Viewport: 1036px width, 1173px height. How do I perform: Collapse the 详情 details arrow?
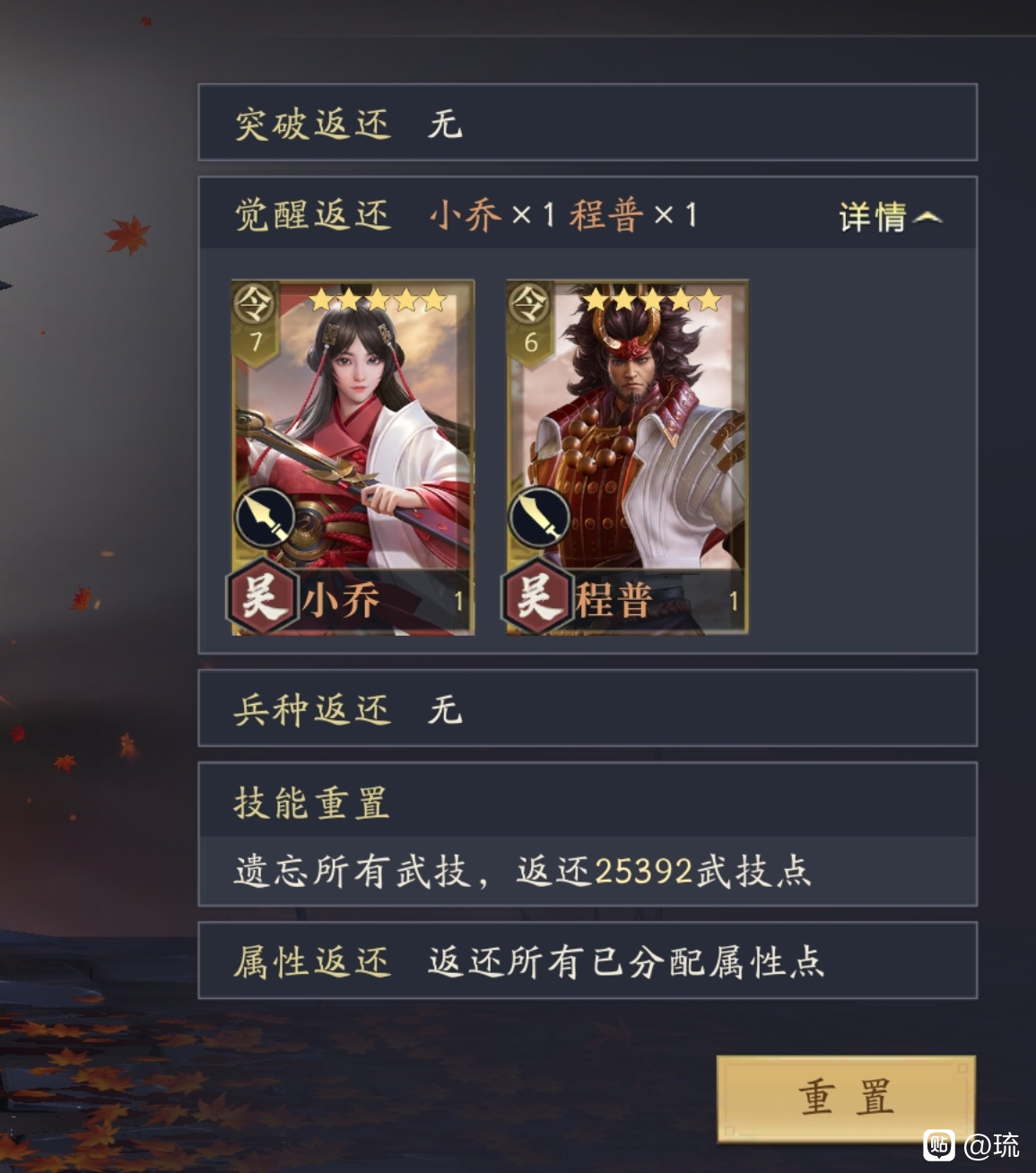pos(927,217)
